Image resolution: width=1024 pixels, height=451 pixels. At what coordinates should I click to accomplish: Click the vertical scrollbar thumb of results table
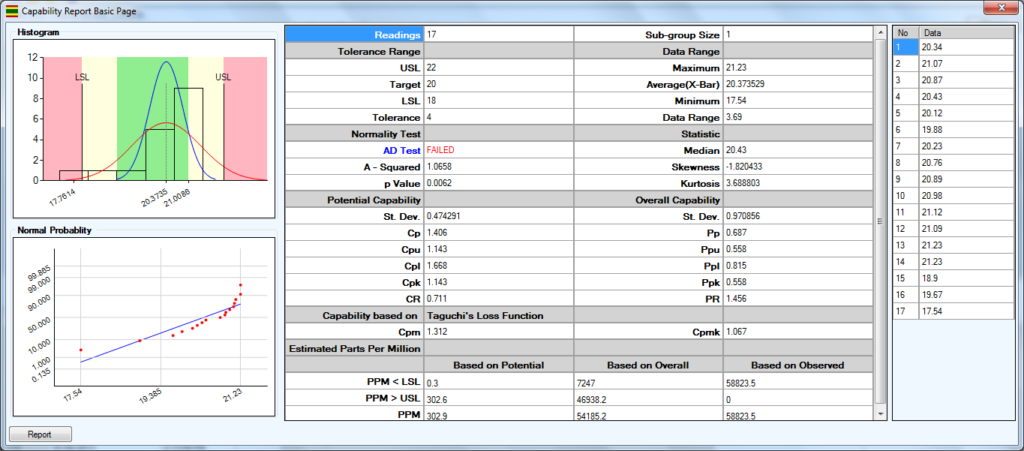(x=881, y=220)
